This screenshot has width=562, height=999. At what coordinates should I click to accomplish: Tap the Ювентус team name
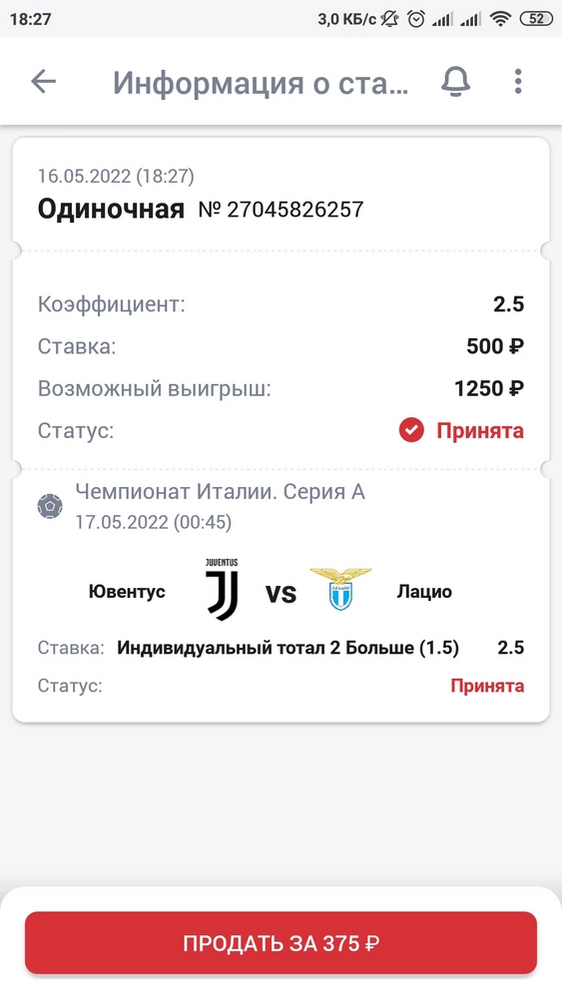(x=127, y=591)
